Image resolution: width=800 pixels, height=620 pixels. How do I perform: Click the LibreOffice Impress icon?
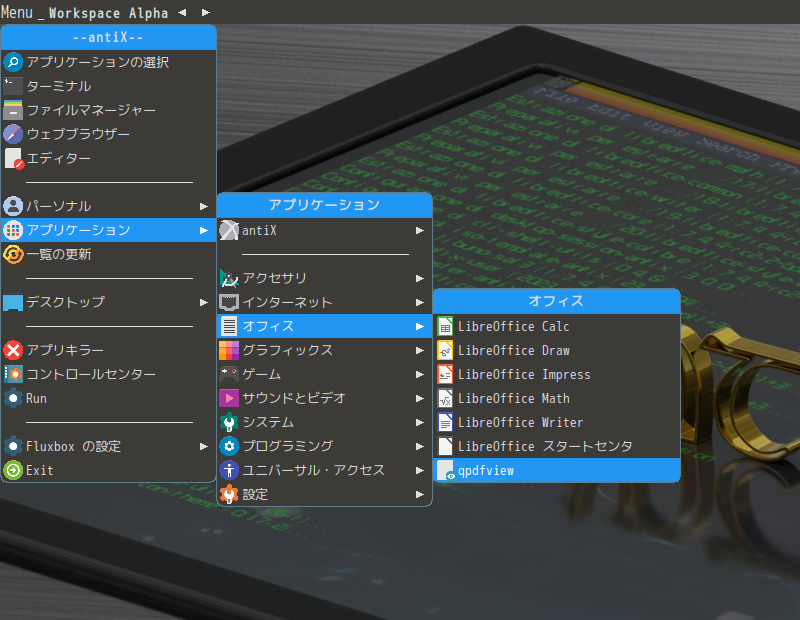[x=445, y=375]
